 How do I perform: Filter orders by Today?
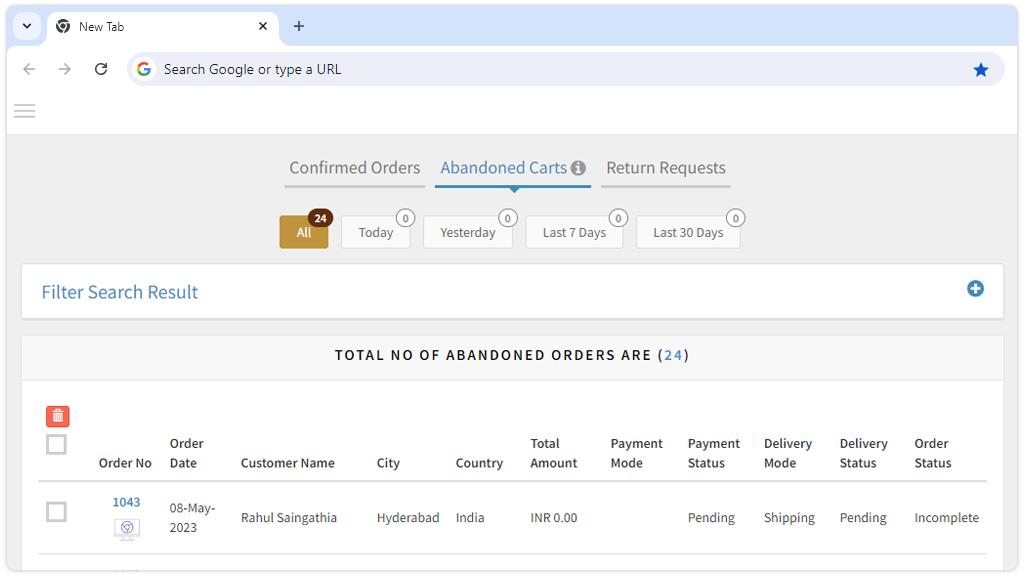point(375,232)
